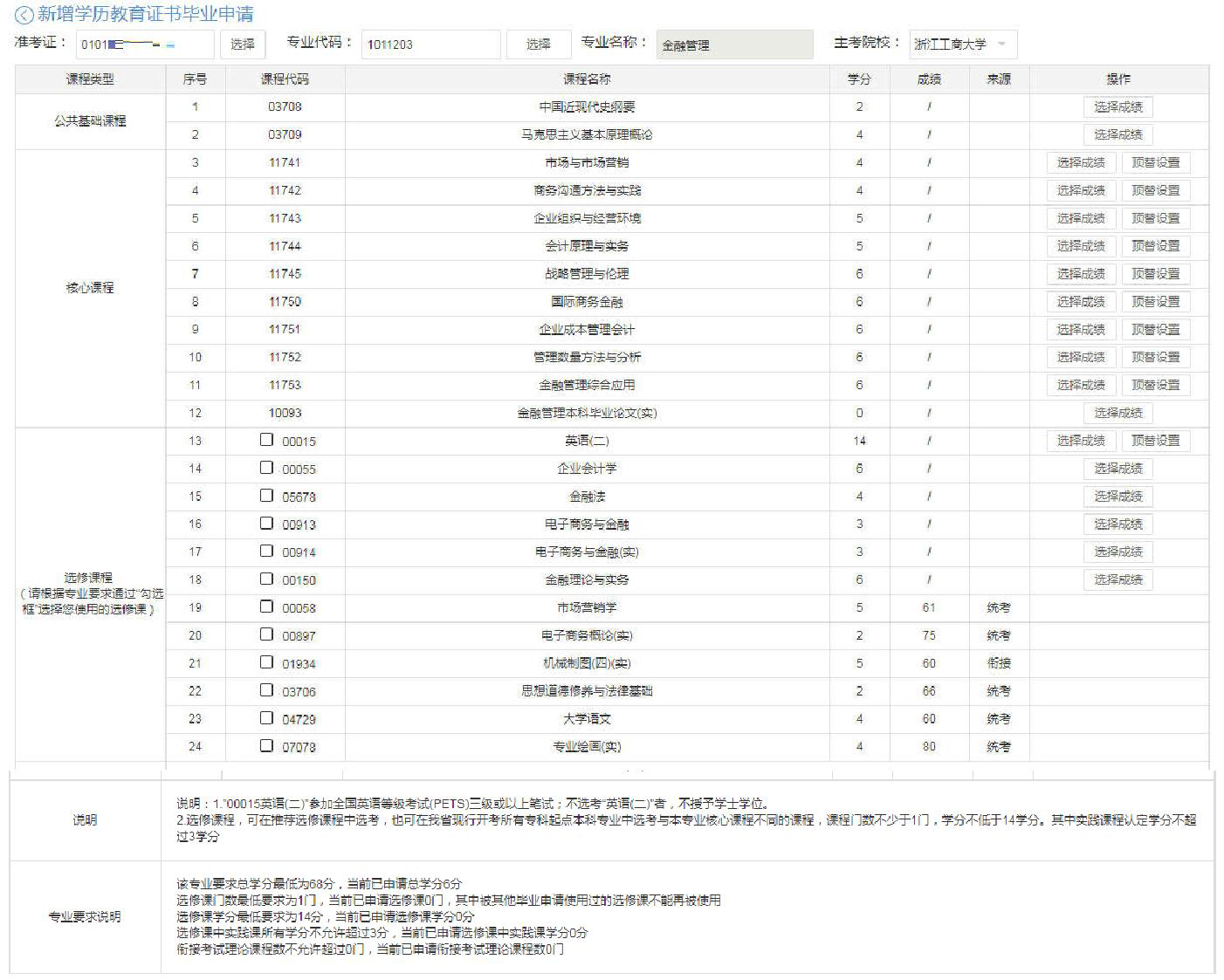
Task: Toggle the 07078 专业绘画 checkbox
Action: pos(266,746)
